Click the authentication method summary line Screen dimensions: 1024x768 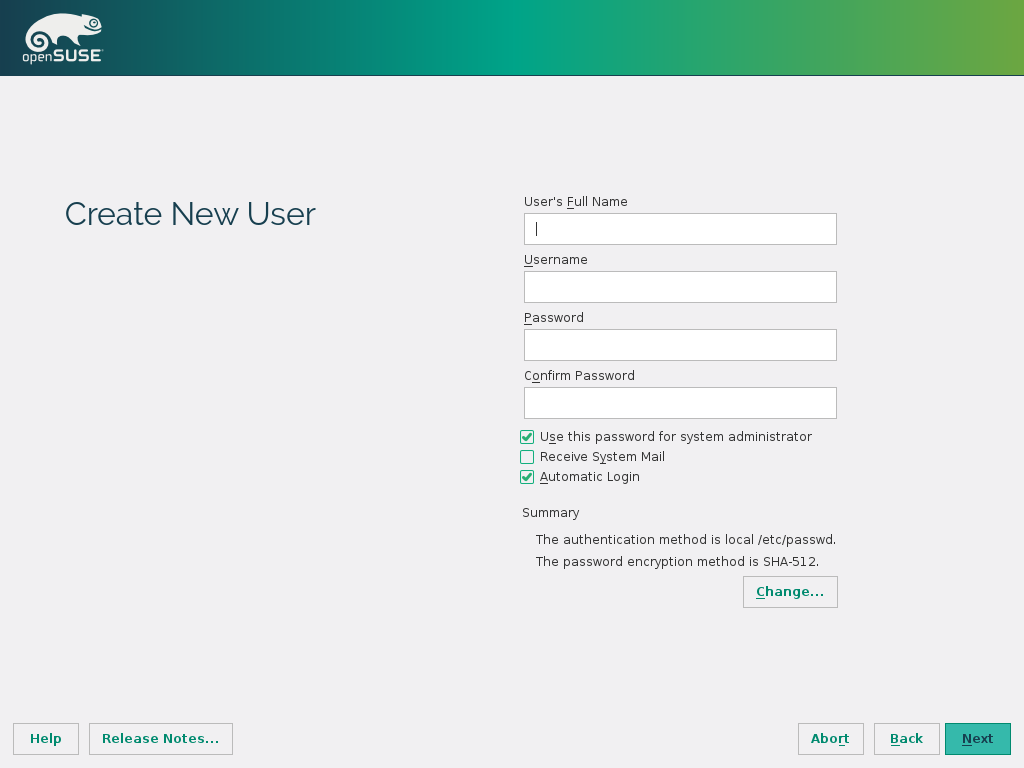click(x=685, y=540)
